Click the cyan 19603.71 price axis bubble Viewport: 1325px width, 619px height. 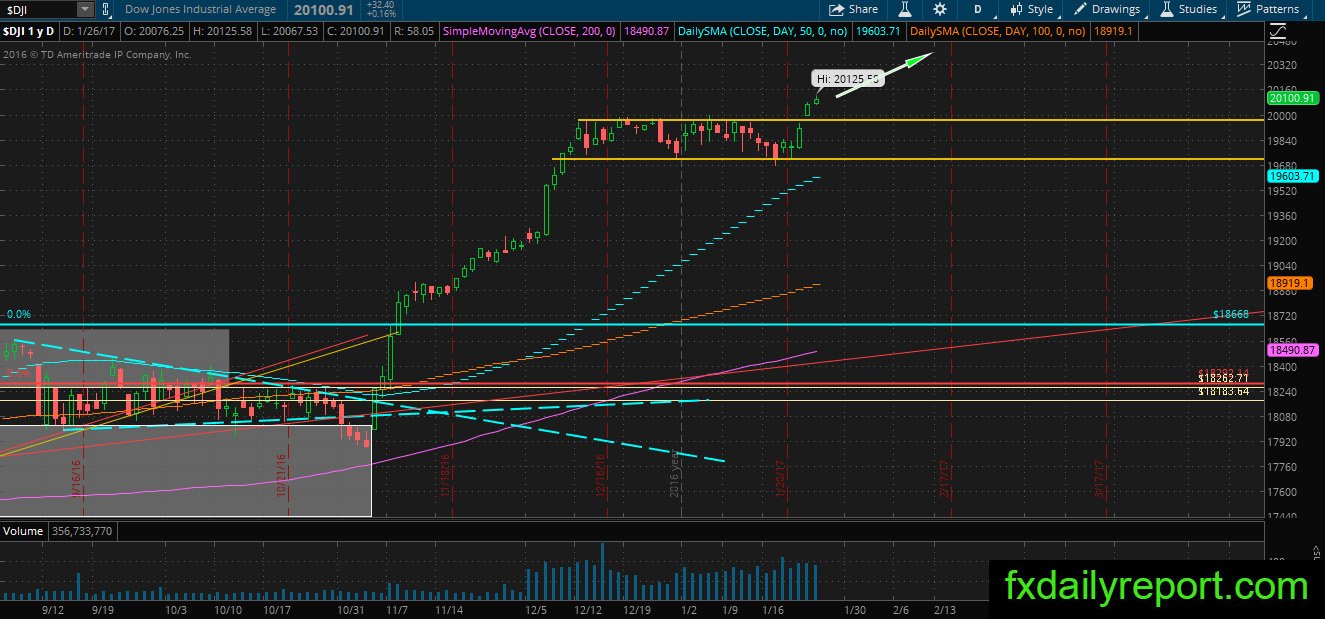[1294, 175]
